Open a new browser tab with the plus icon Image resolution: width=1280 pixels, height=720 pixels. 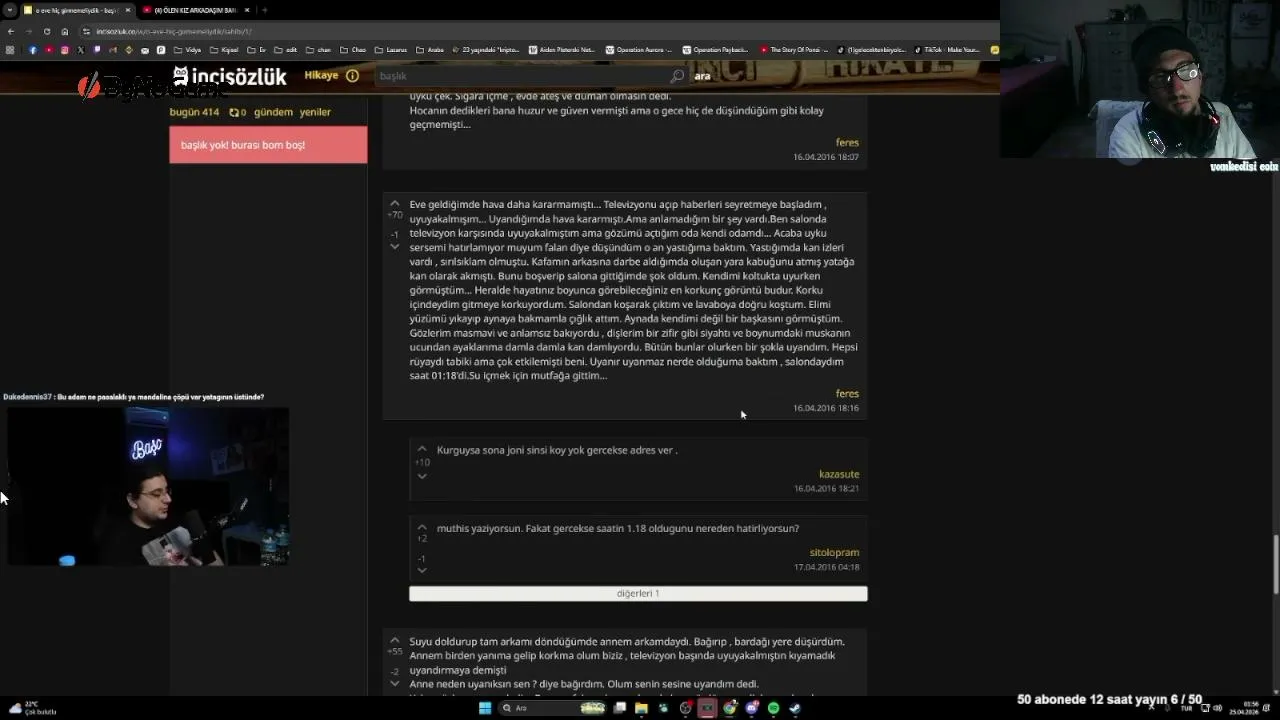pyautogui.click(x=264, y=10)
